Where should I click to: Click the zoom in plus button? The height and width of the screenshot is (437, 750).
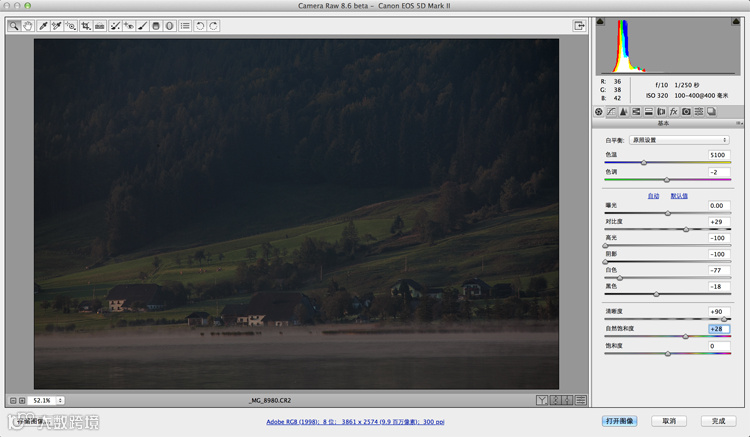(x=22, y=401)
